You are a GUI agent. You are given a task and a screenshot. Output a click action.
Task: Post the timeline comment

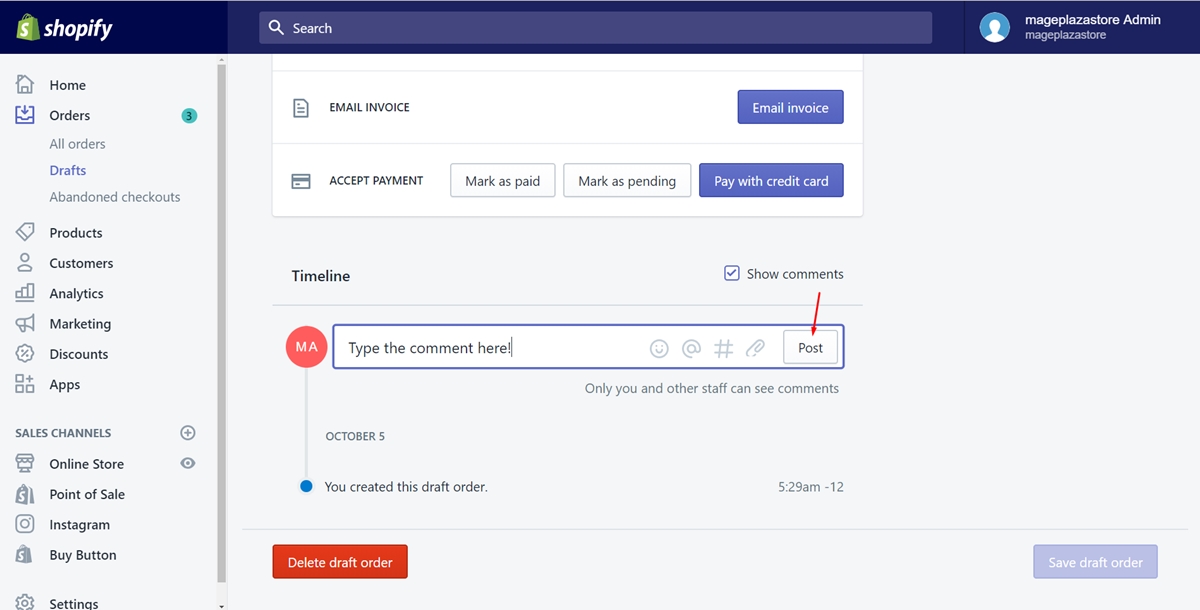click(x=810, y=347)
